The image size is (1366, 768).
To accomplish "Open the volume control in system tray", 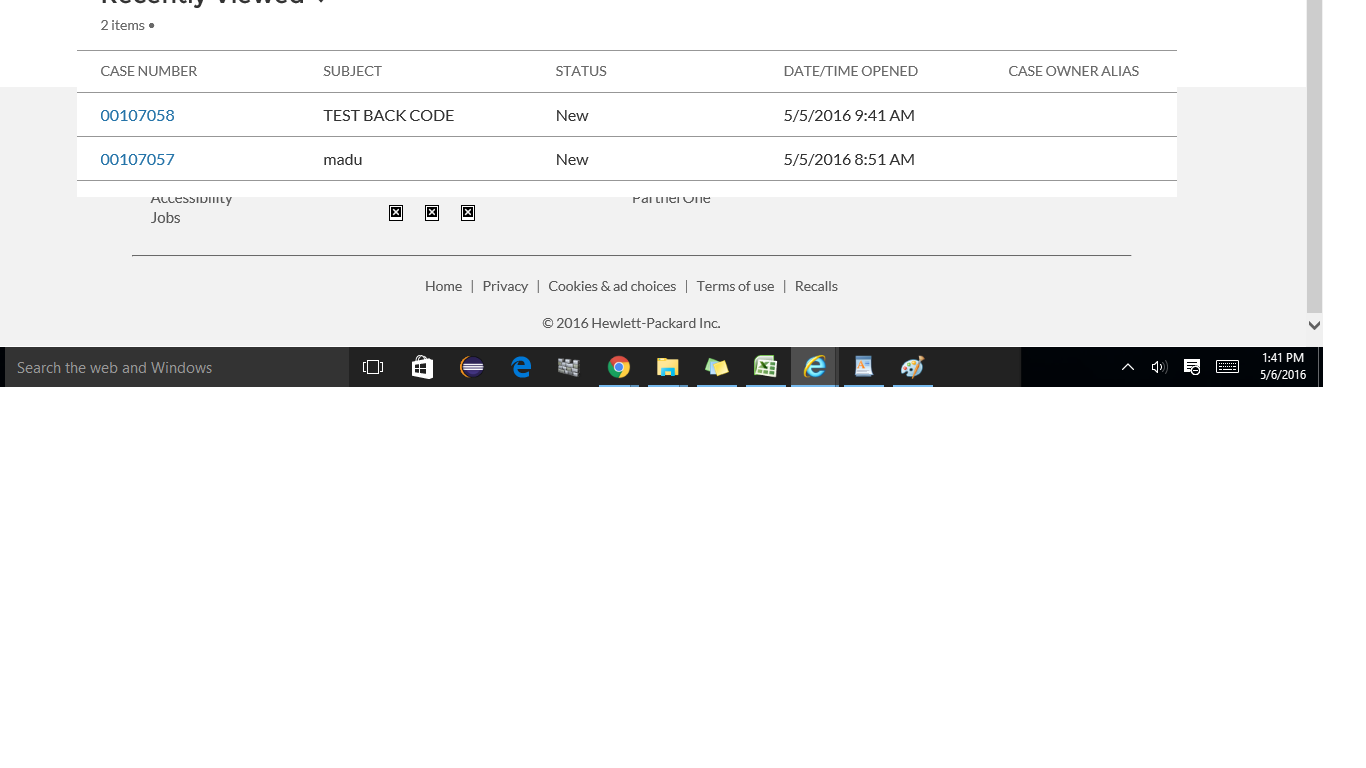I will click(x=1159, y=367).
